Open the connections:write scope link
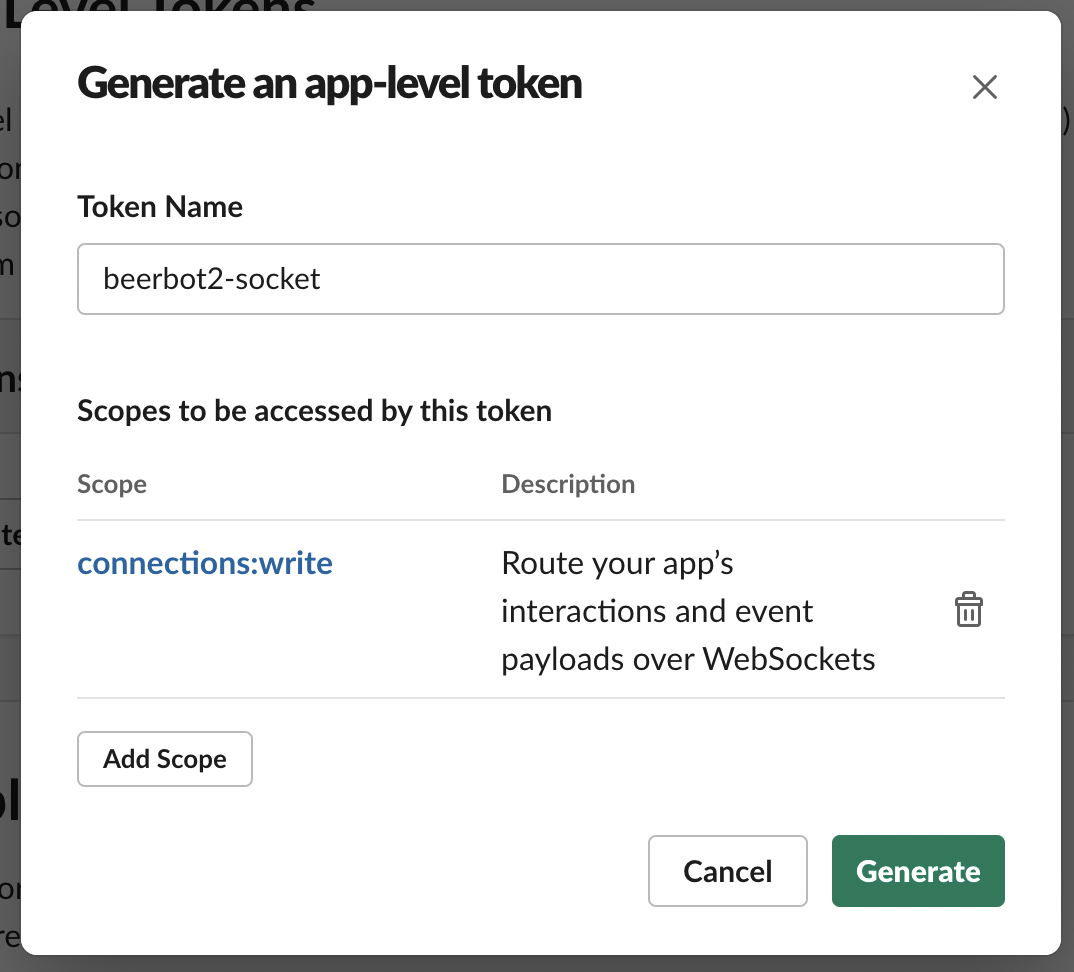 click(205, 564)
